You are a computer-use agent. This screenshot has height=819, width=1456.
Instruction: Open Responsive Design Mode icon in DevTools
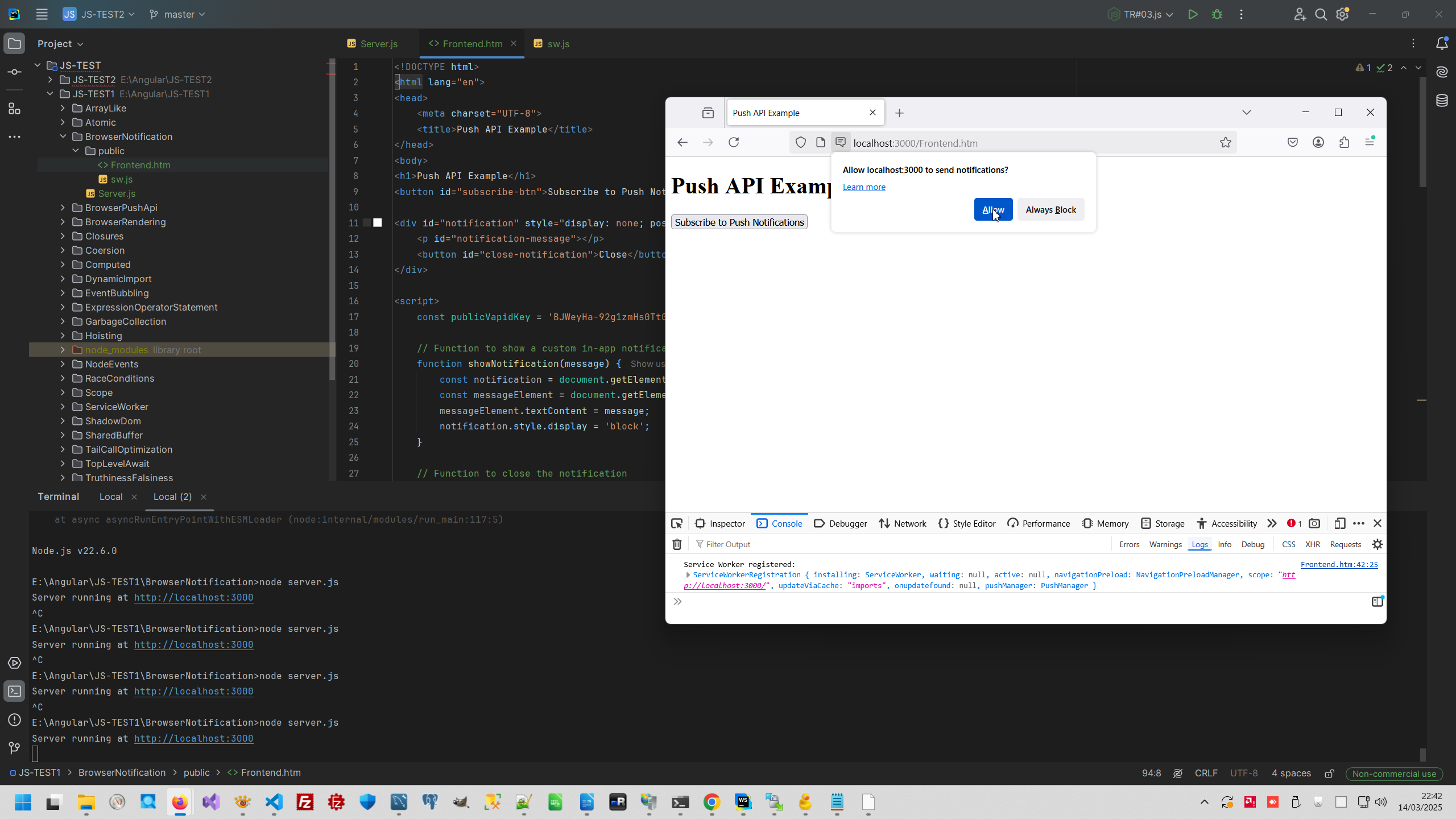(1340, 523)
